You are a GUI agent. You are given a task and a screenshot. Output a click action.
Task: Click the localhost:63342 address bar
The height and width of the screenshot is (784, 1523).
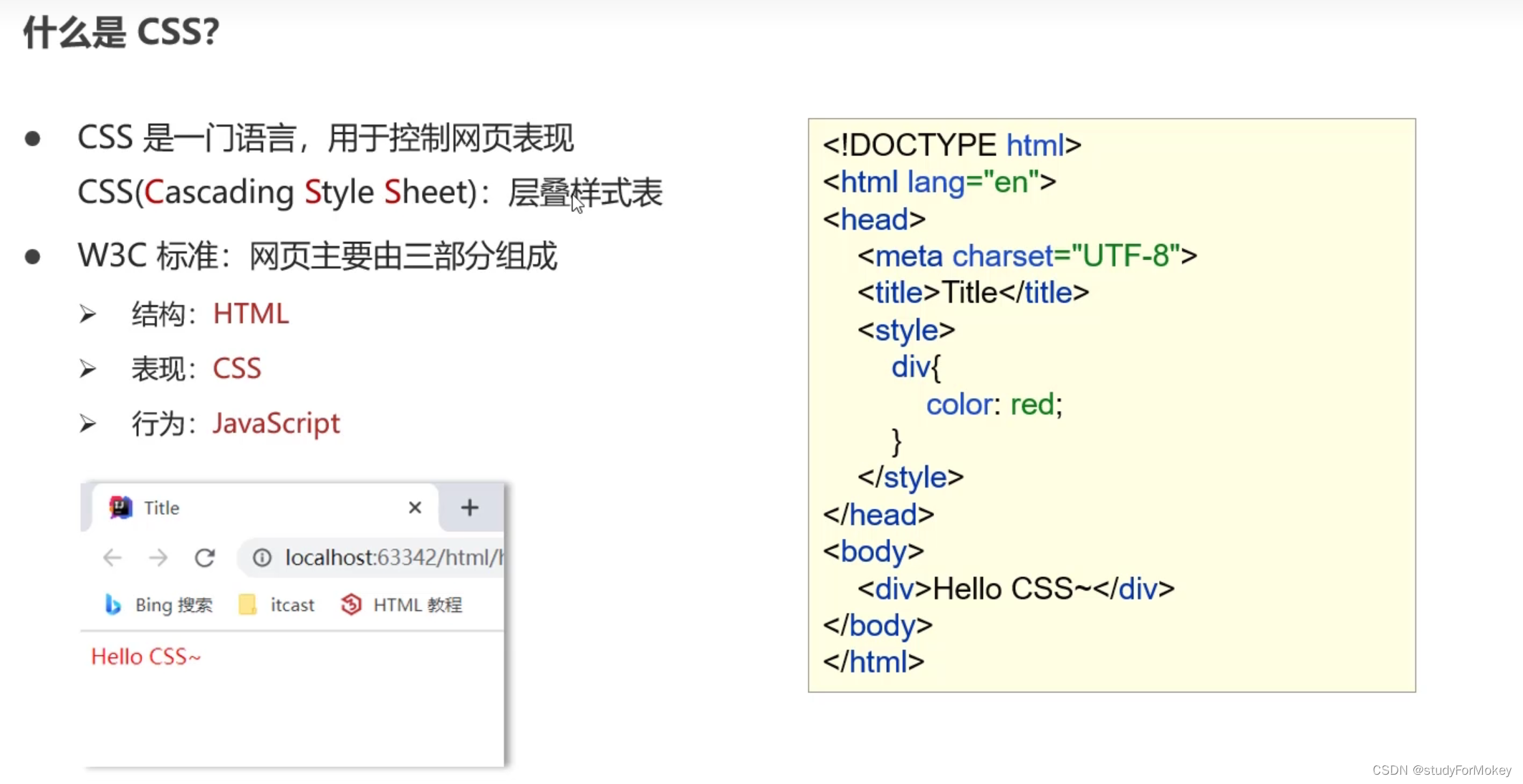(x=371, y=557)
